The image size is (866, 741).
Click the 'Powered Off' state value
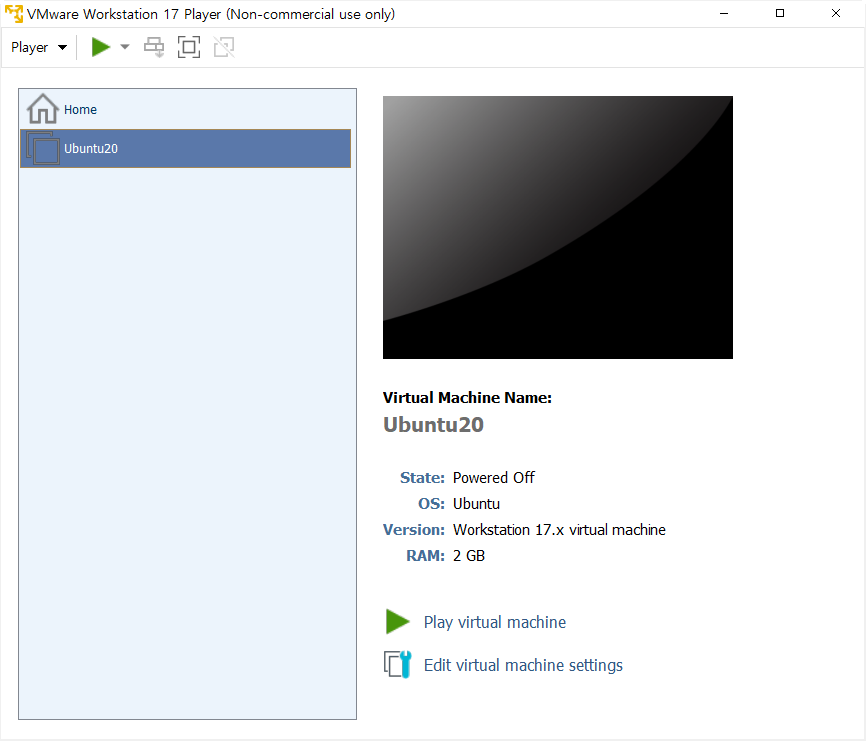pyautogui.click(x=494, y=478)
